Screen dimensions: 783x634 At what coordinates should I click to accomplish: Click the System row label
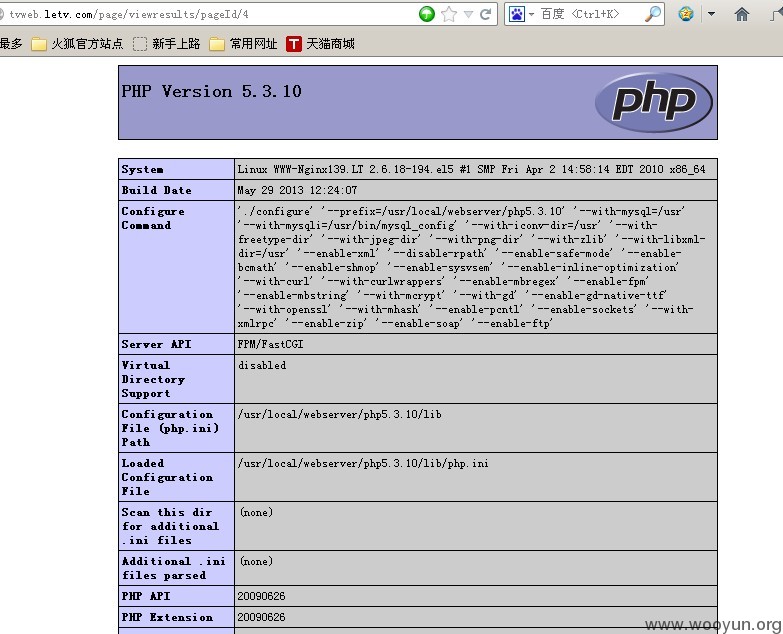142,169
